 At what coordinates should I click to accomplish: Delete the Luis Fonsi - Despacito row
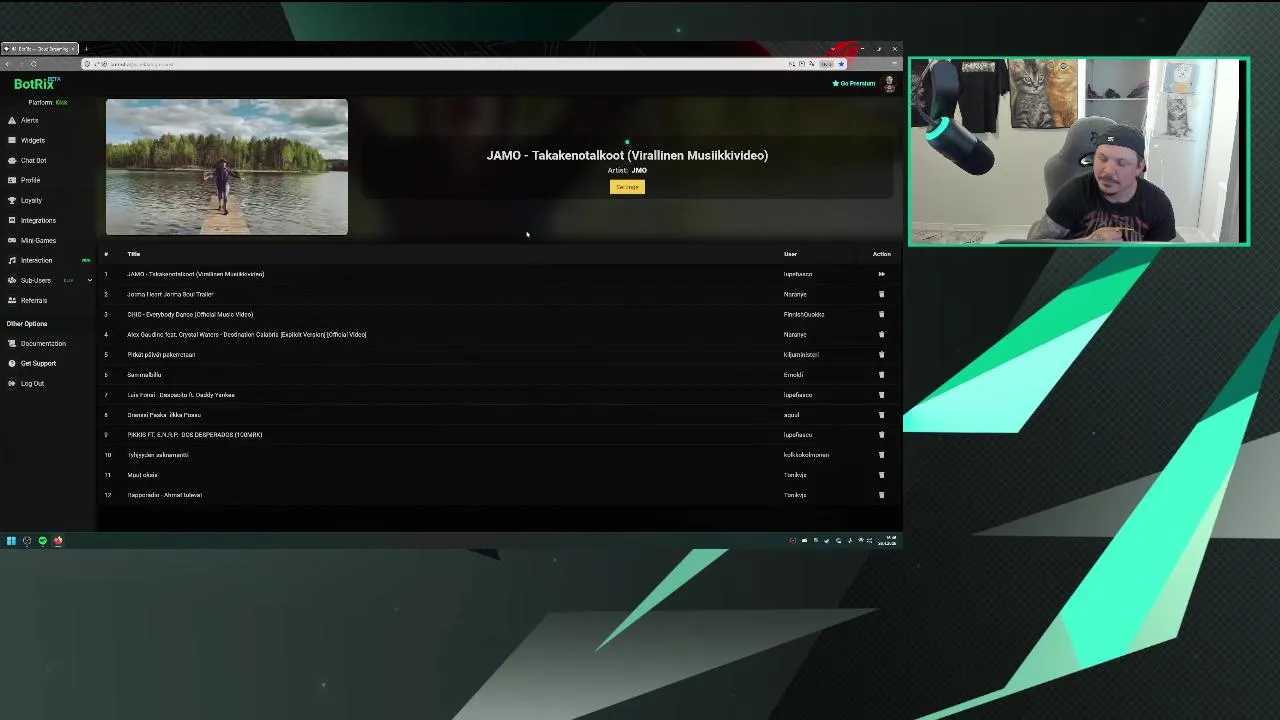coord(881,394)
